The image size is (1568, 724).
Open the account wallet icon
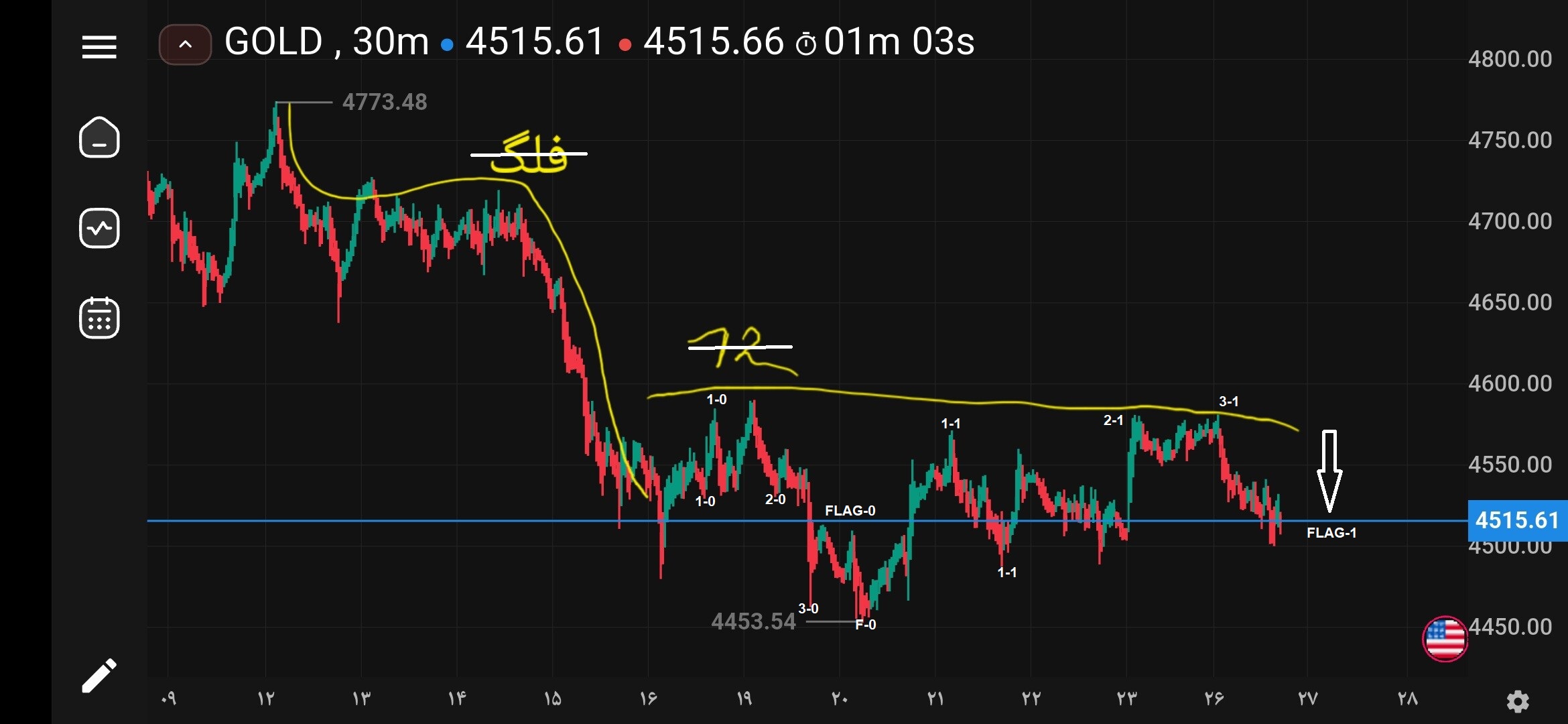click(99, 137)
